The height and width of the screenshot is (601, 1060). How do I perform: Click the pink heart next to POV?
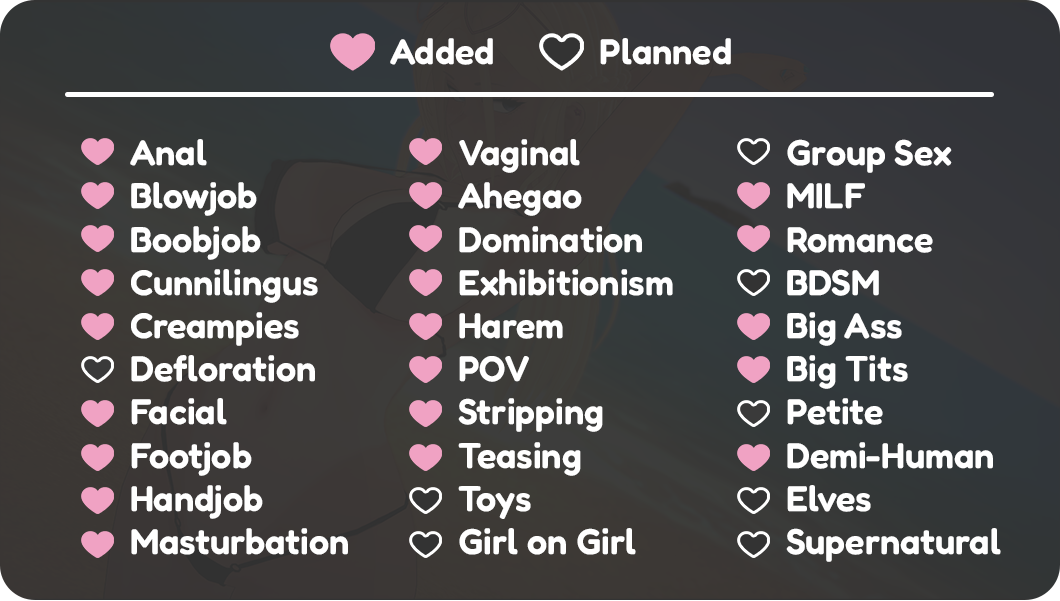coord(425,370)
